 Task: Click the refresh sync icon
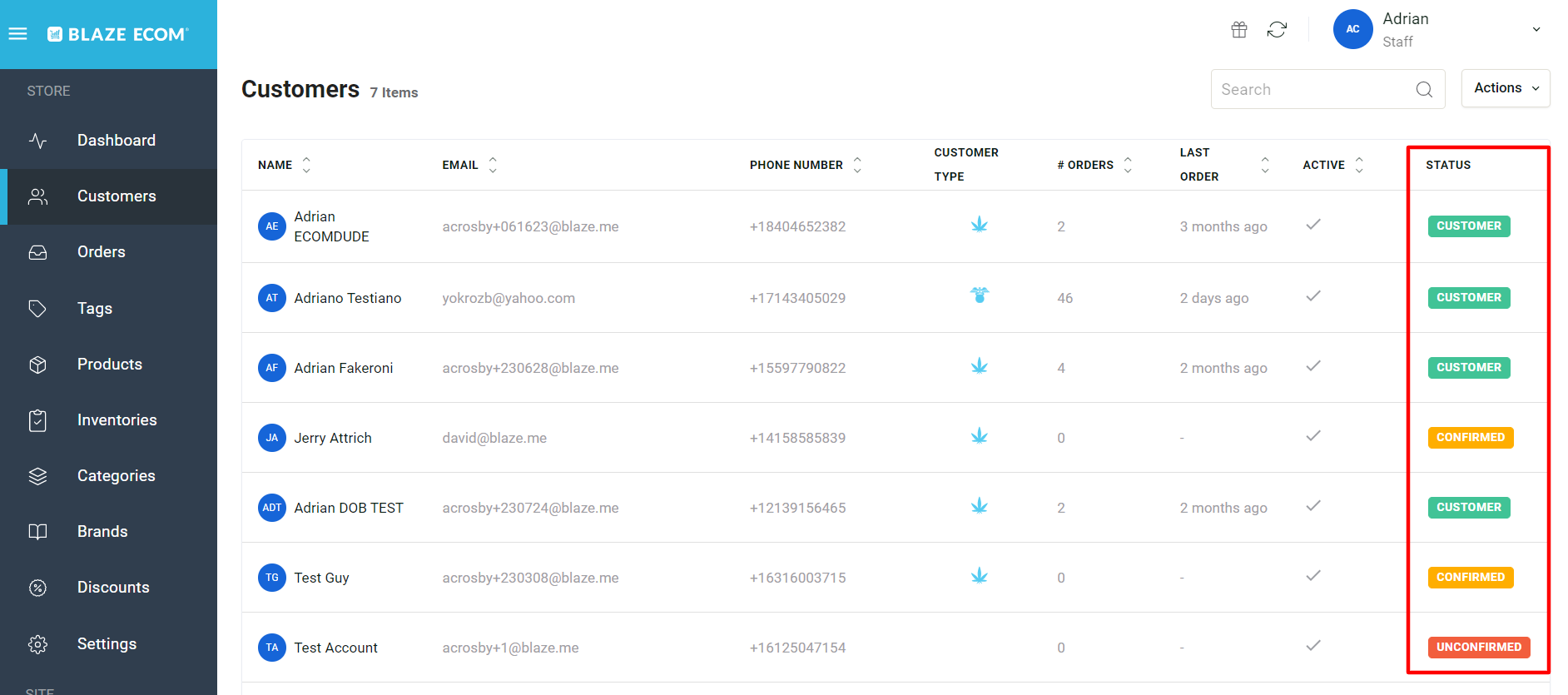click(1277, 30)
